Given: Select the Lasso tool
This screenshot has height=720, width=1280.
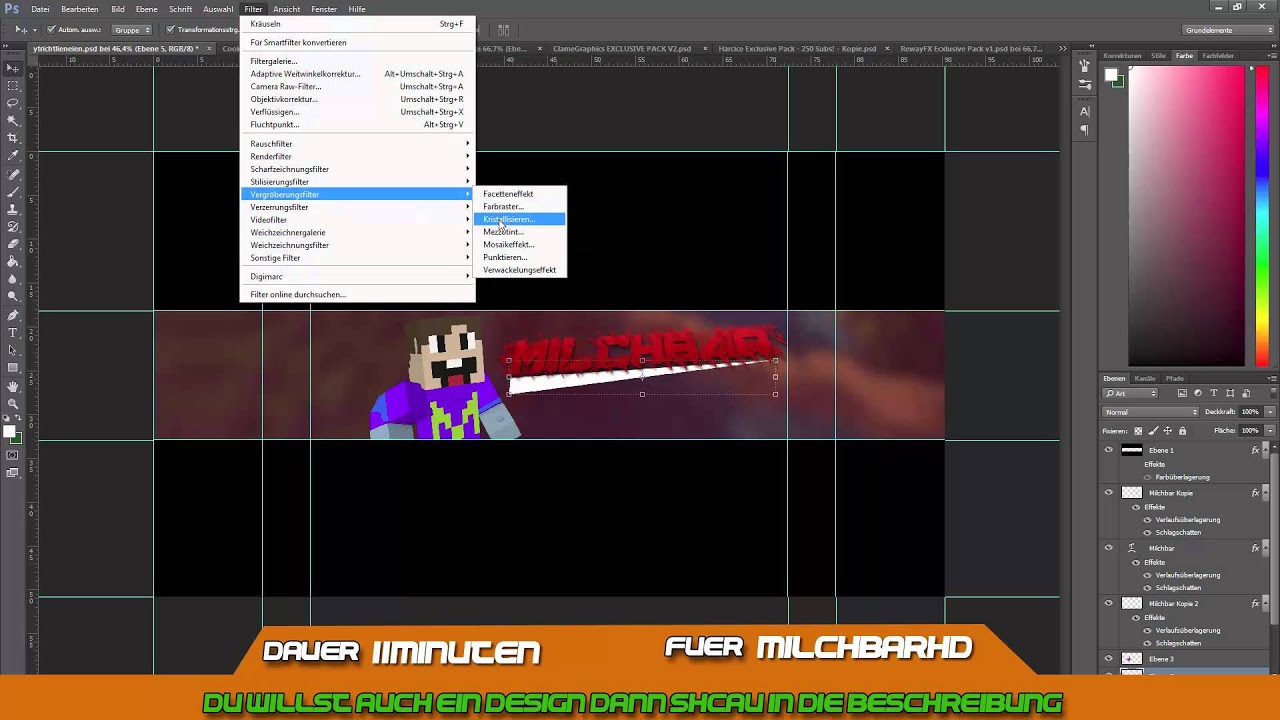Looking at the screenshot, I should (x=12, y=103).
